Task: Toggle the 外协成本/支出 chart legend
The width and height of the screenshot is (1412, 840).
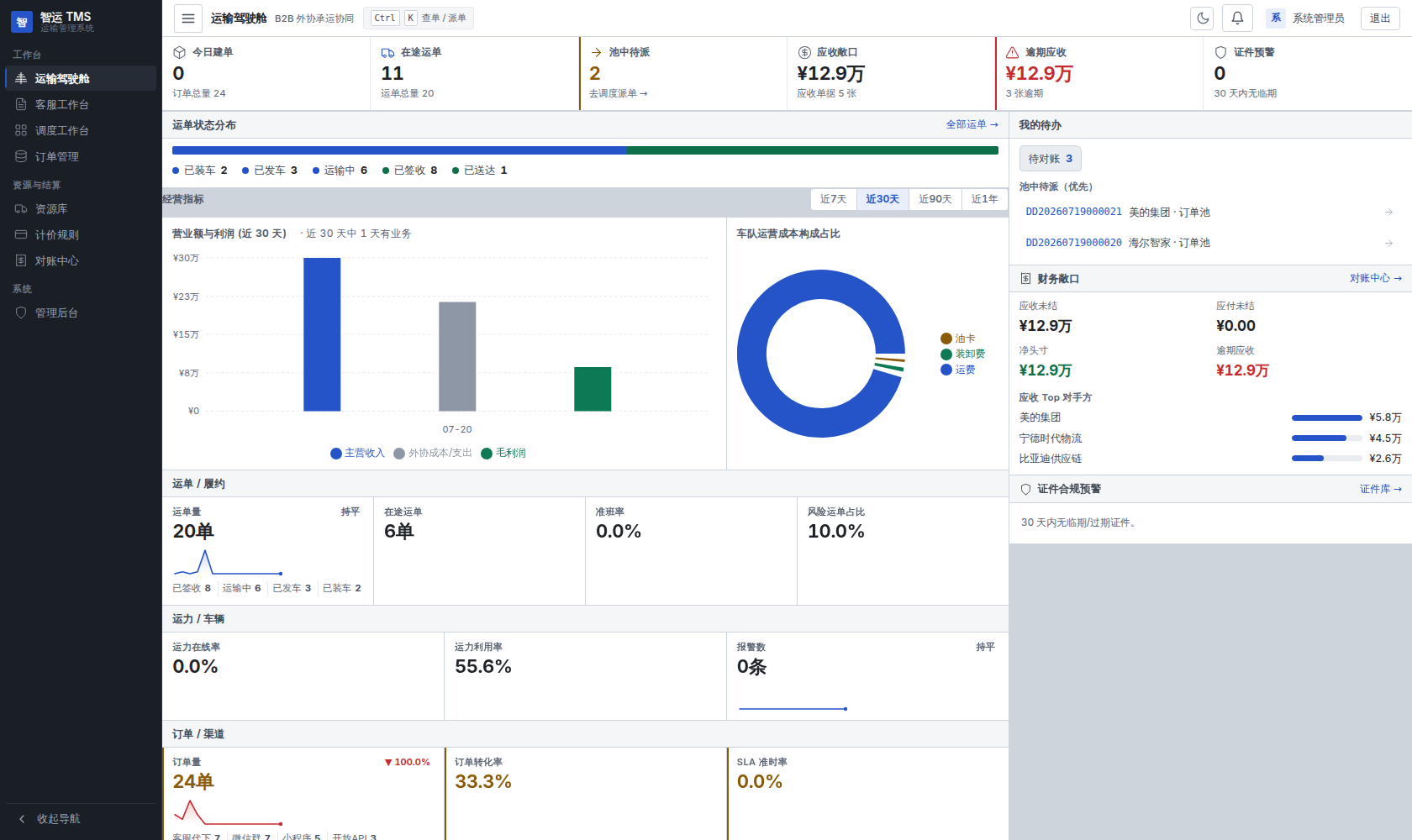Action: point(433,453)
